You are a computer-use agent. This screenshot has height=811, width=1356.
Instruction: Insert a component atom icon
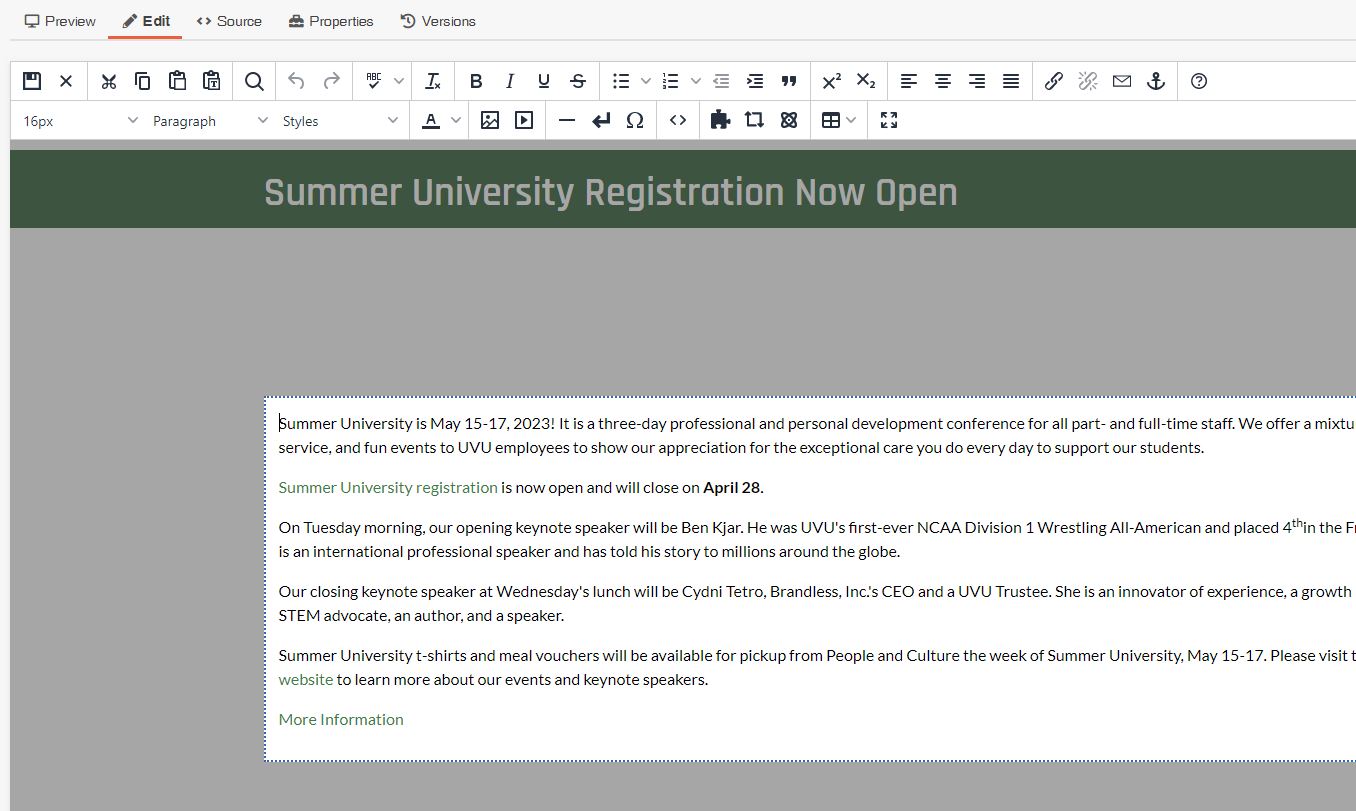pos(789,120)
